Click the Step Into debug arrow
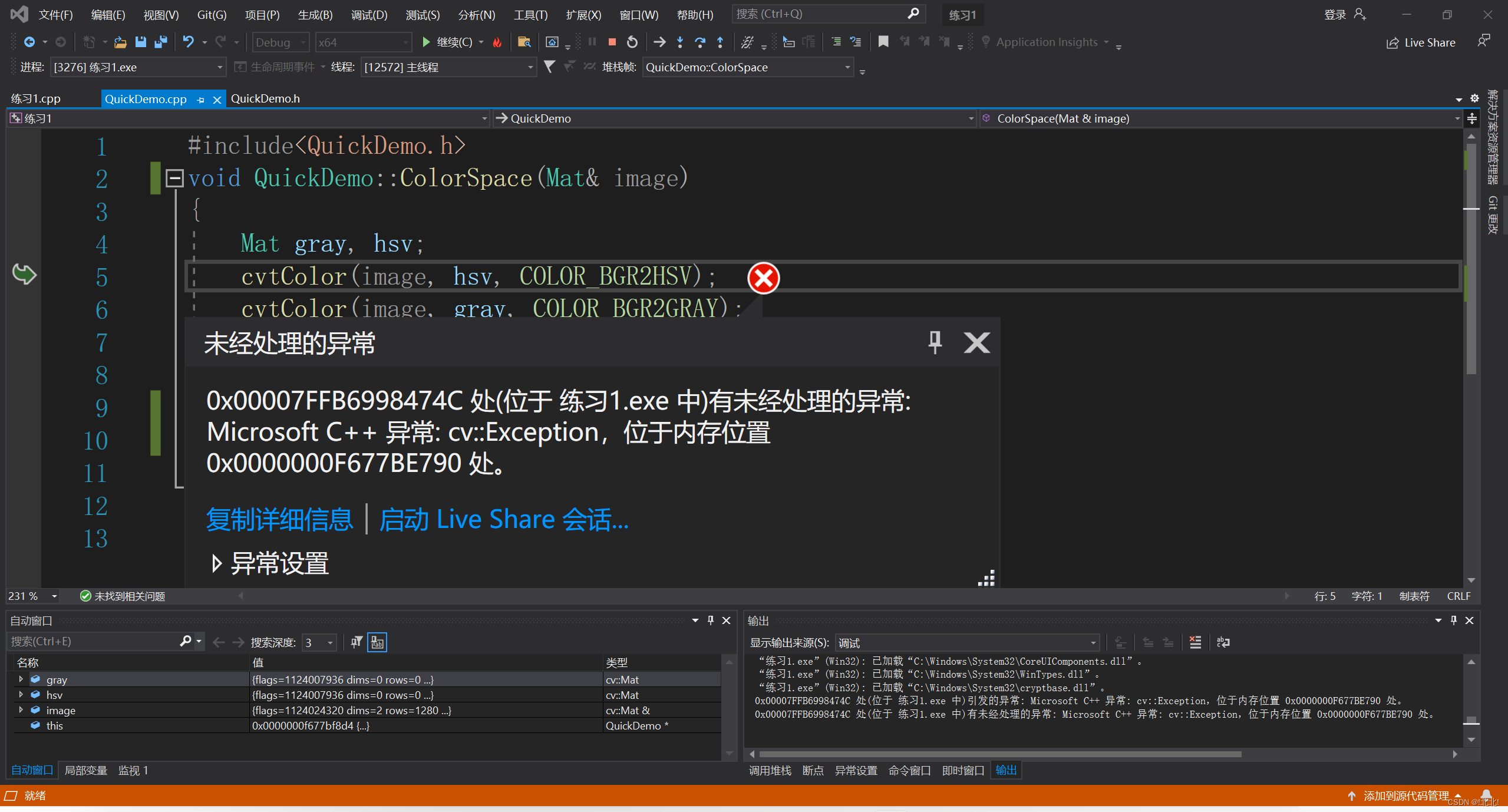 point(680,42)
